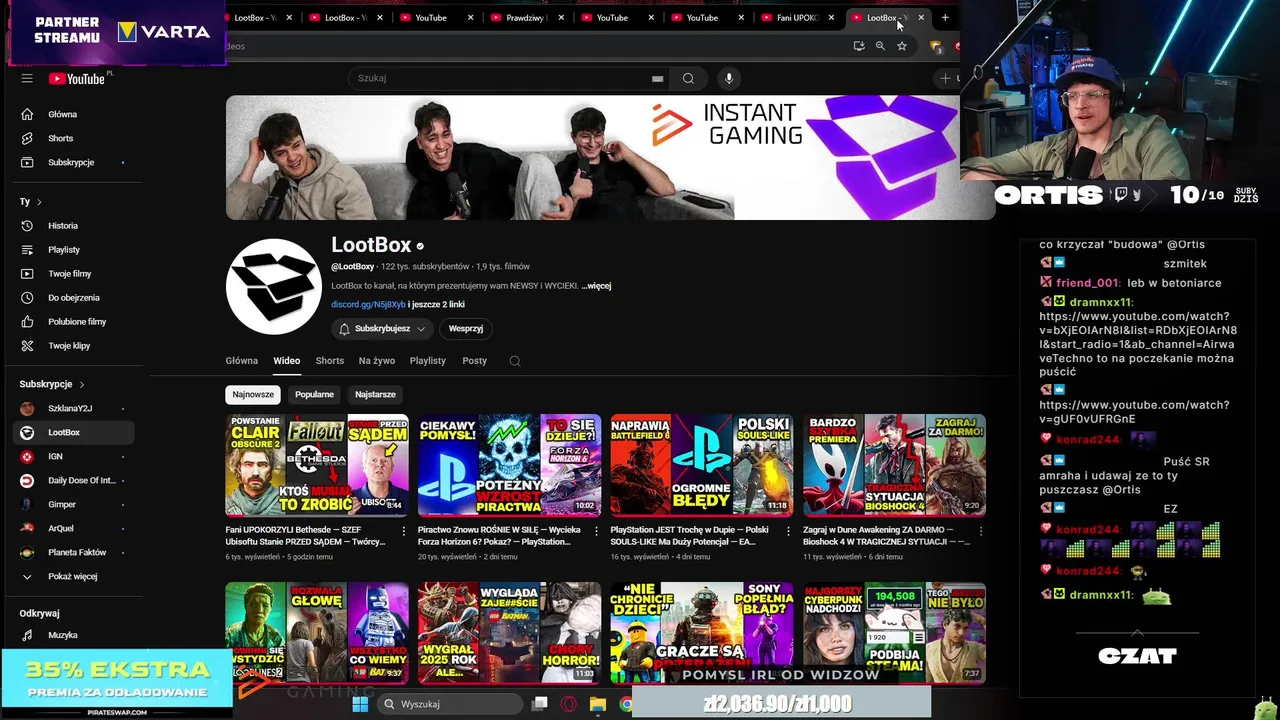
Task: Open a new browser tab
Action: 945,17
